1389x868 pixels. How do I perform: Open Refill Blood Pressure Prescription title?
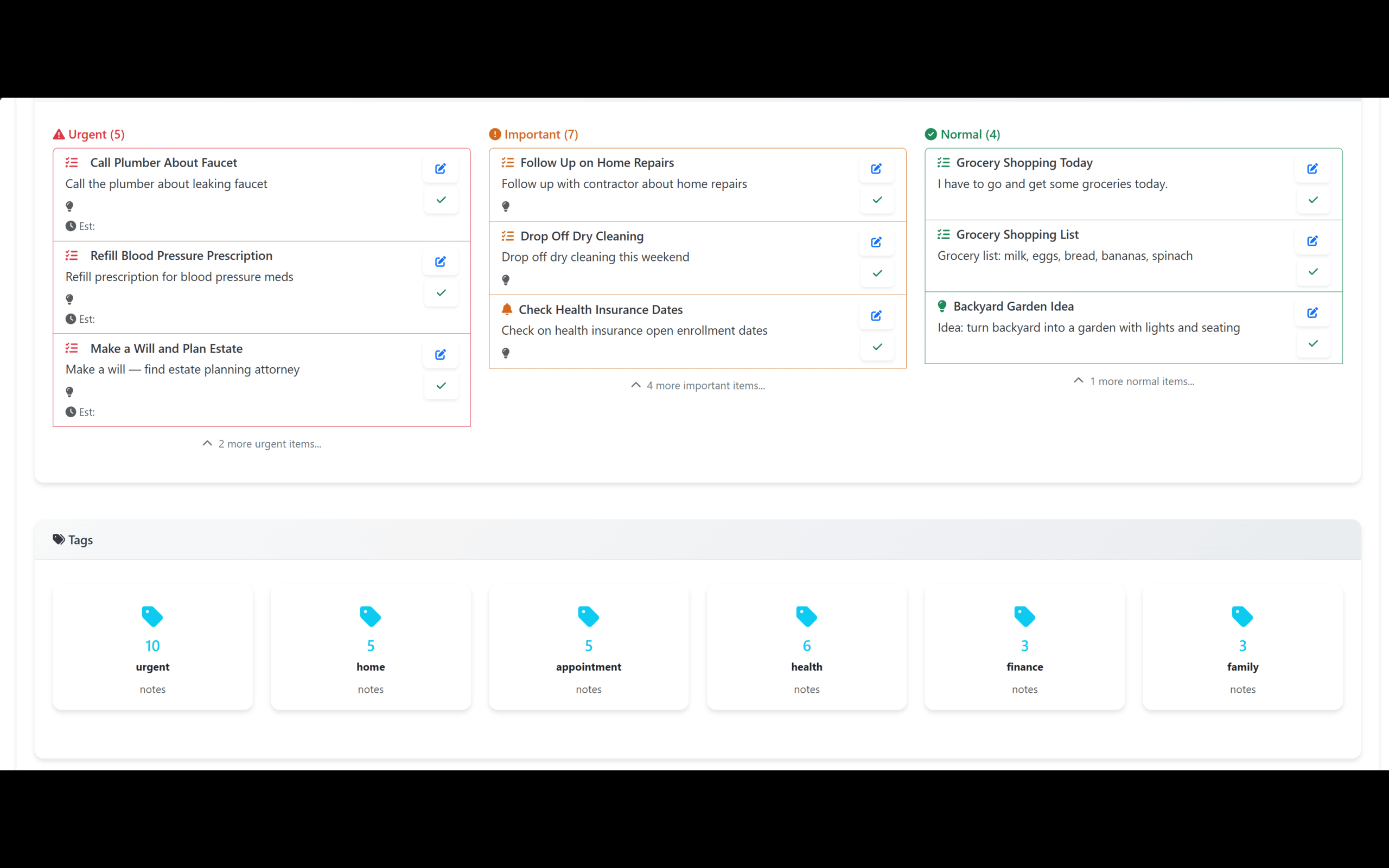181,256
